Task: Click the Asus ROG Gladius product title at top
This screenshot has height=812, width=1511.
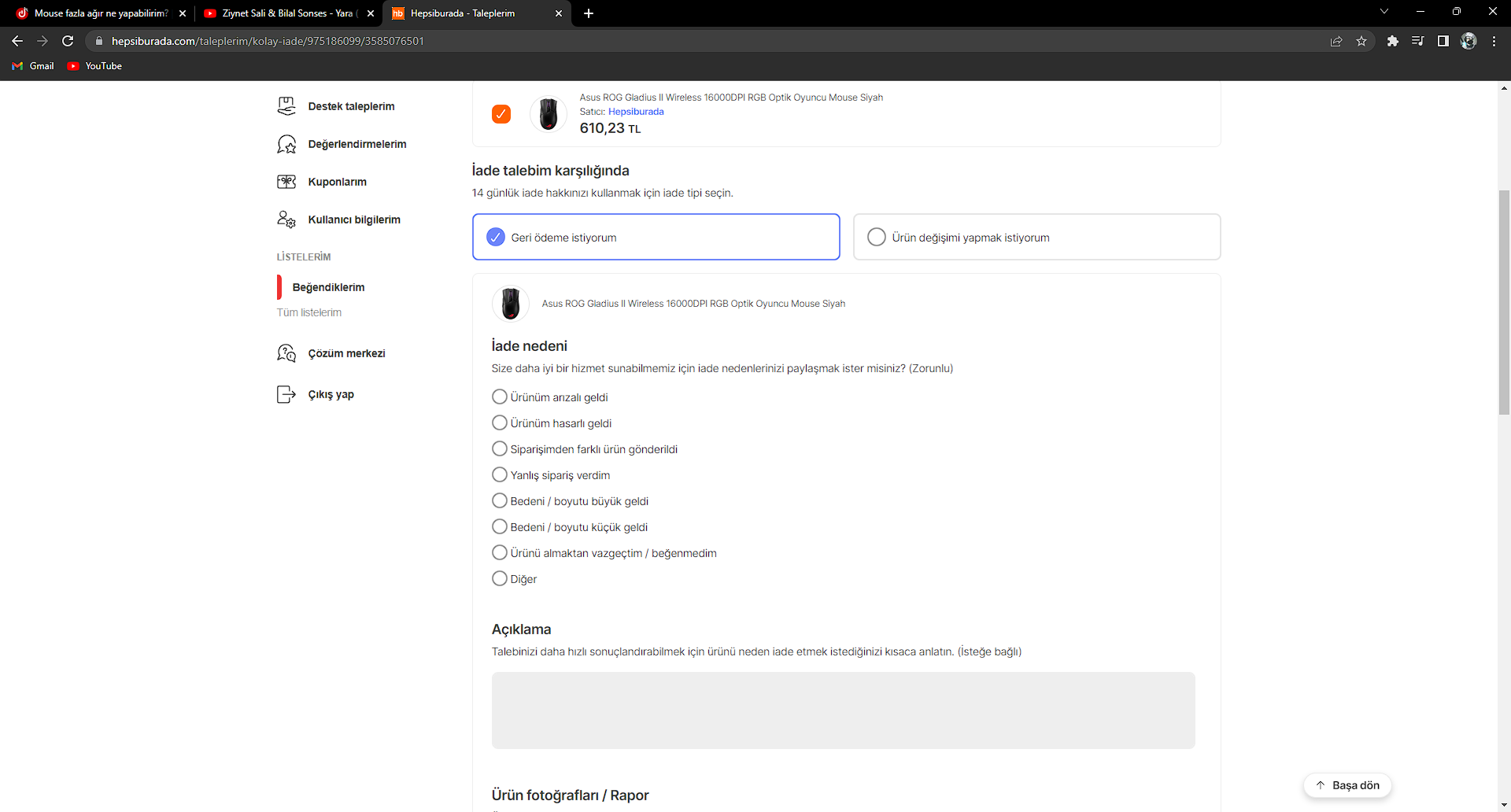Action: (x=731, y=98)
